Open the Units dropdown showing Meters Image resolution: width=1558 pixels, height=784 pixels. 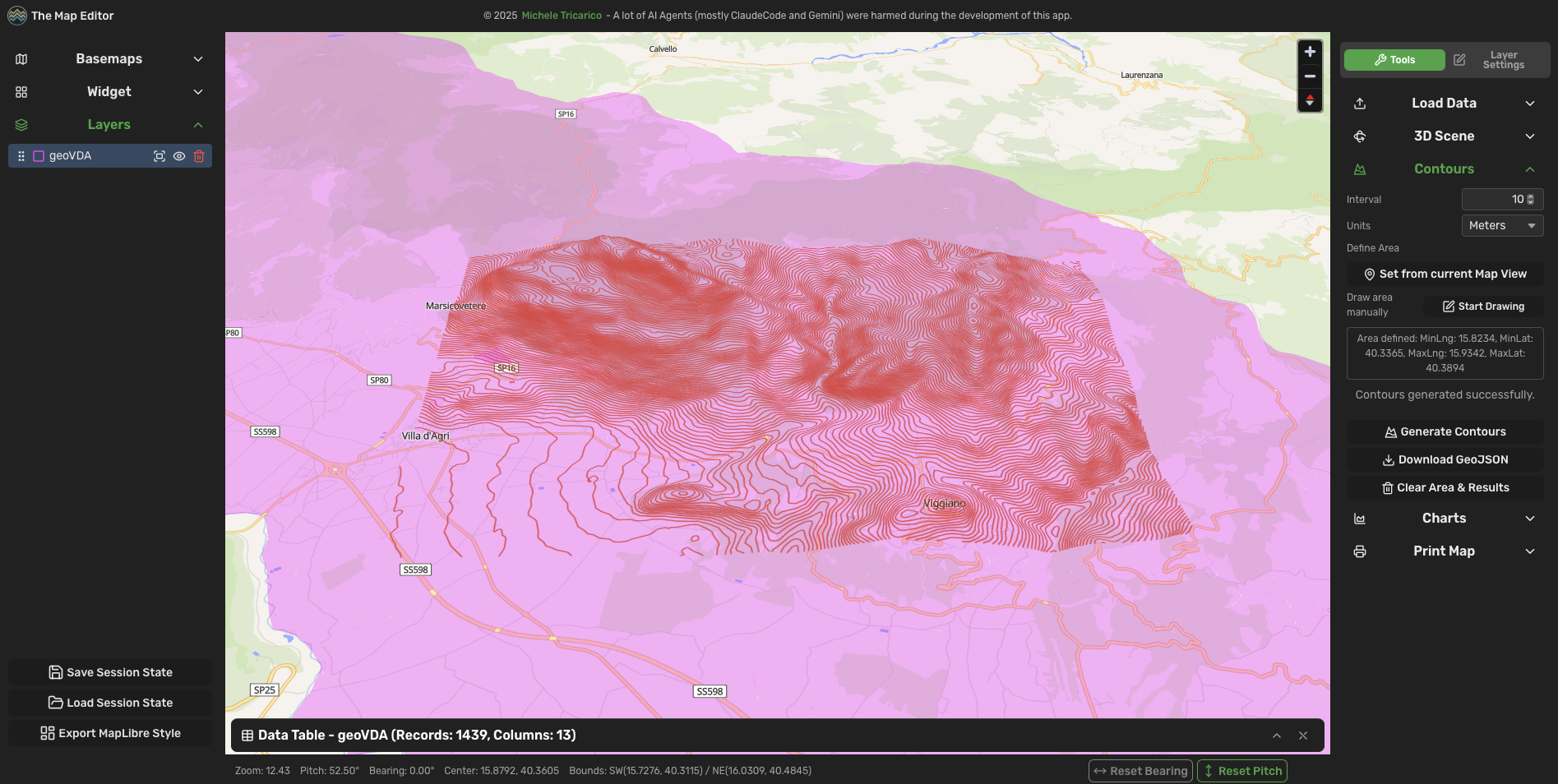(x=1502, y=225)
